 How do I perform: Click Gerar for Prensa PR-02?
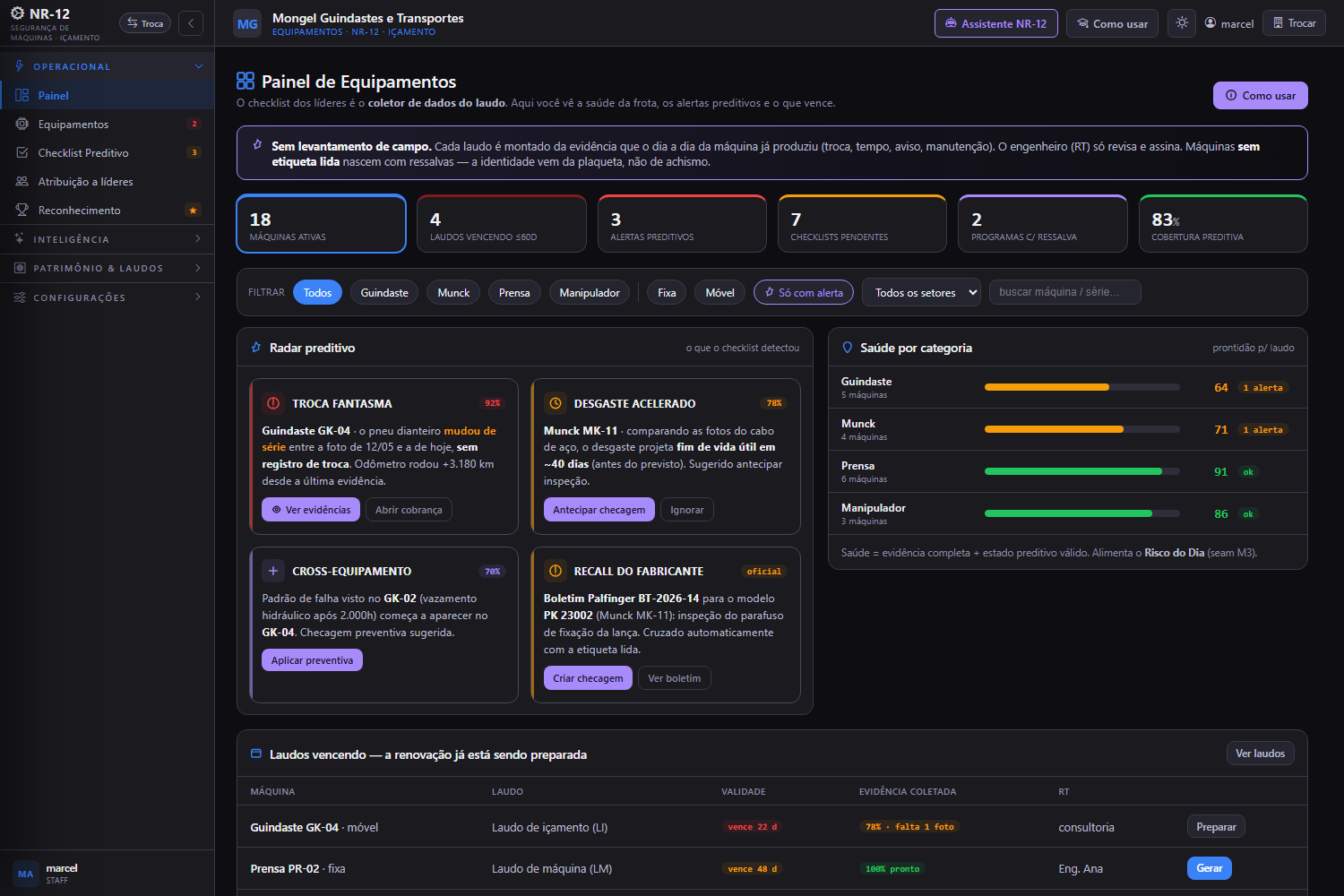(1209, 868)
